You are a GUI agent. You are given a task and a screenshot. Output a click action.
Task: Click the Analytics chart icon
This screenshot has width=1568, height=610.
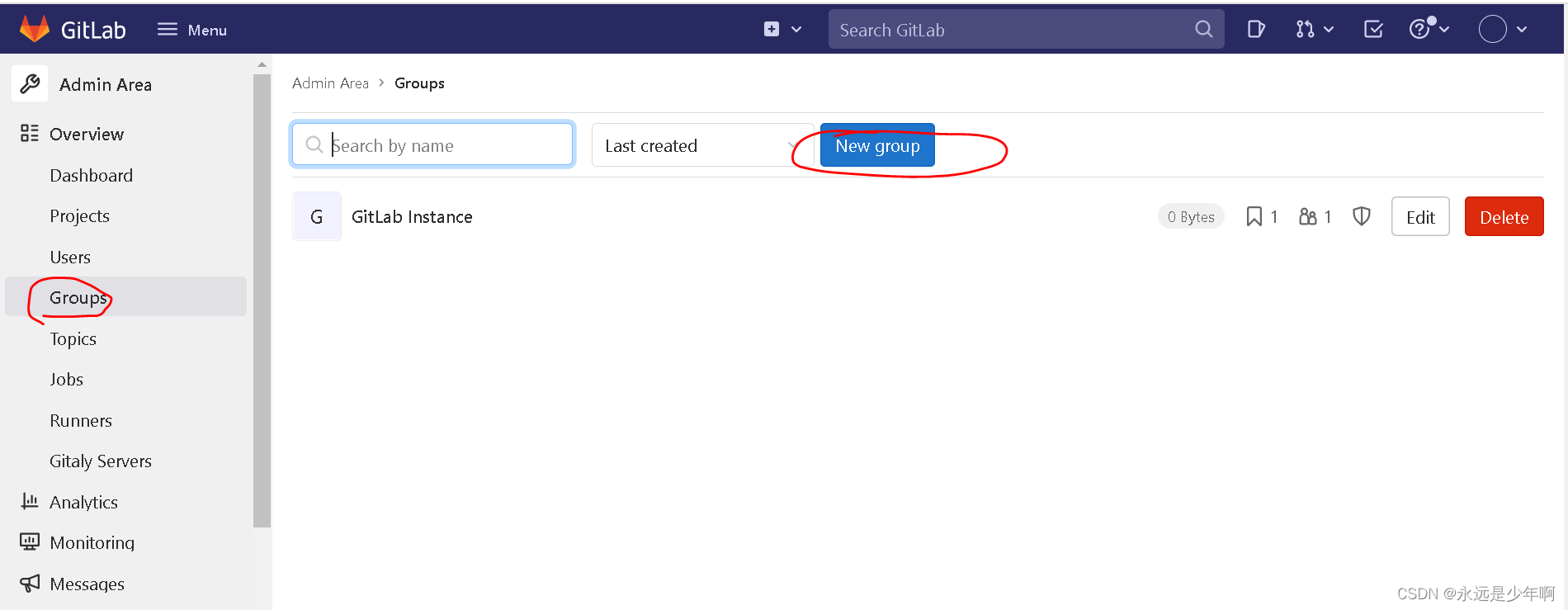[x=30, y=501]
